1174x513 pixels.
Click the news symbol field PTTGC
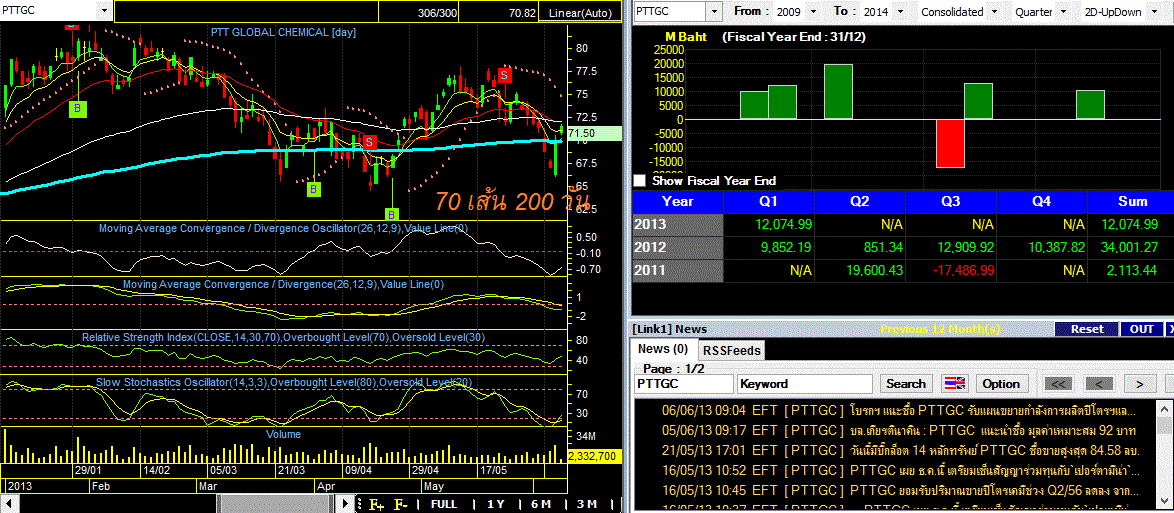[684, 383]
